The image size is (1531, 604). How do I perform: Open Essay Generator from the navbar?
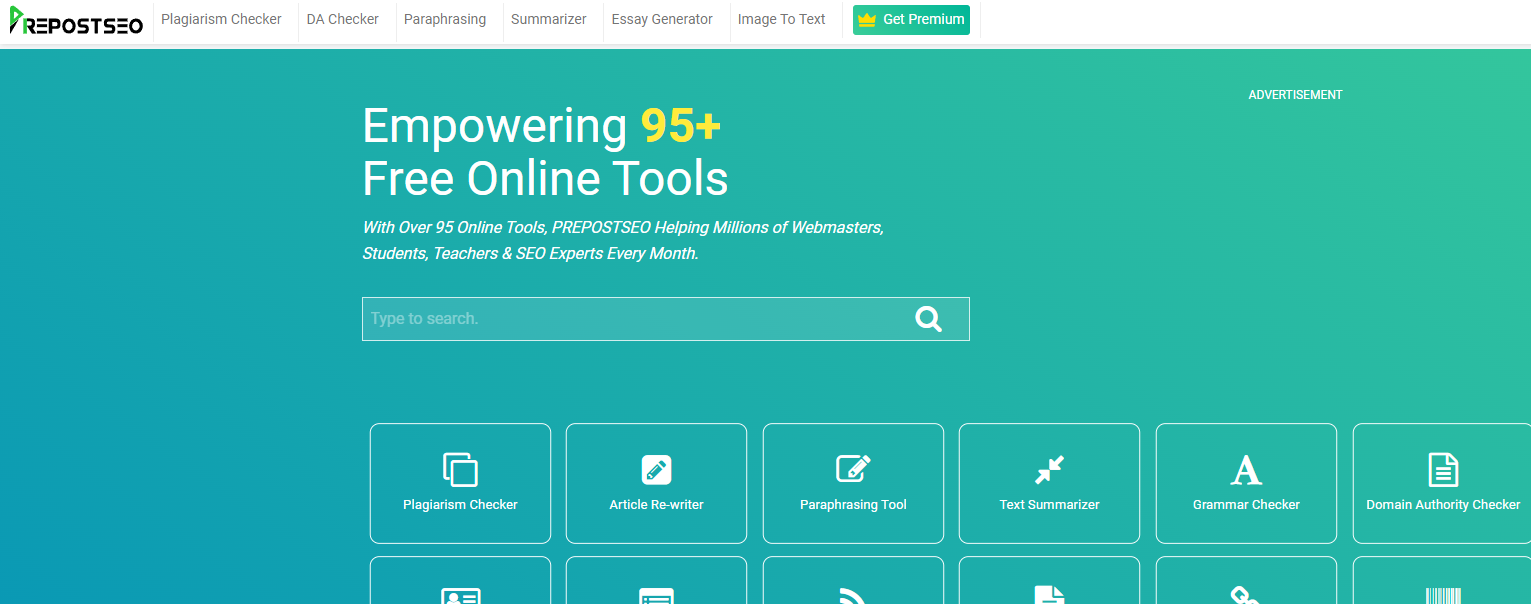pyautogui.click(x=662, y=19)
